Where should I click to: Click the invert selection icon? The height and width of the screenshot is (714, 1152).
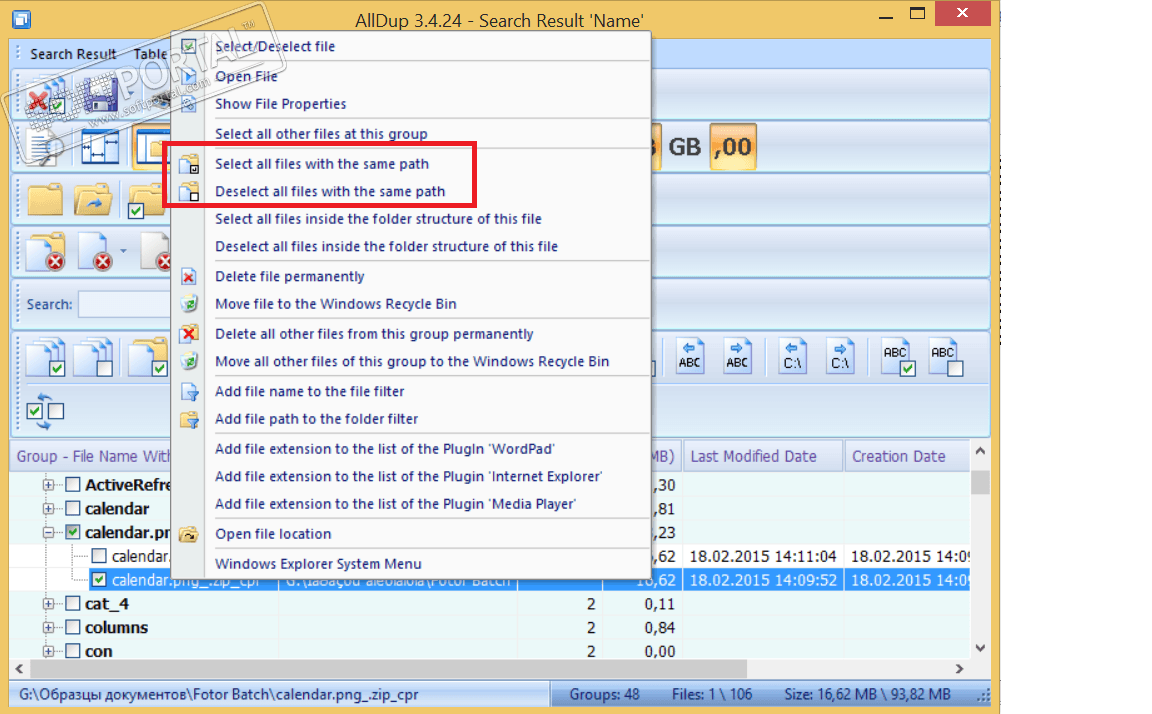tap(45, 411)
